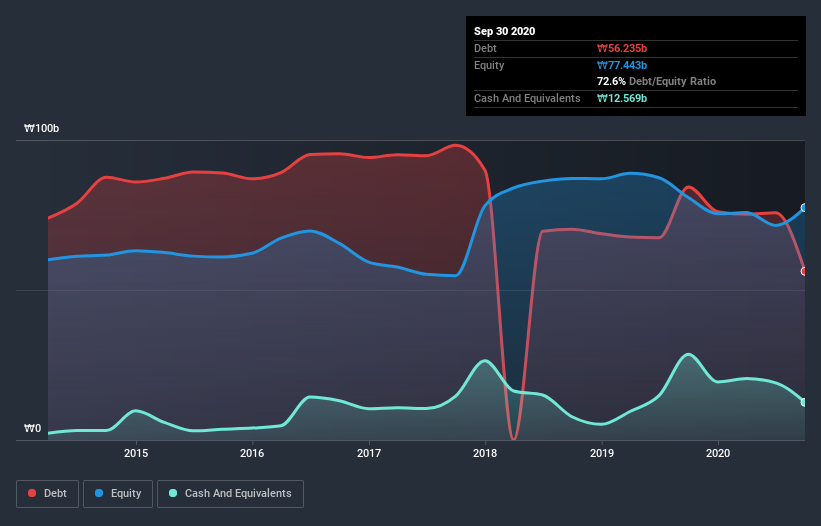The height and width of the screenshot is (526, 821).
Task: Toggle Cash And Equivalents legend button
Action: click(230, 494)
